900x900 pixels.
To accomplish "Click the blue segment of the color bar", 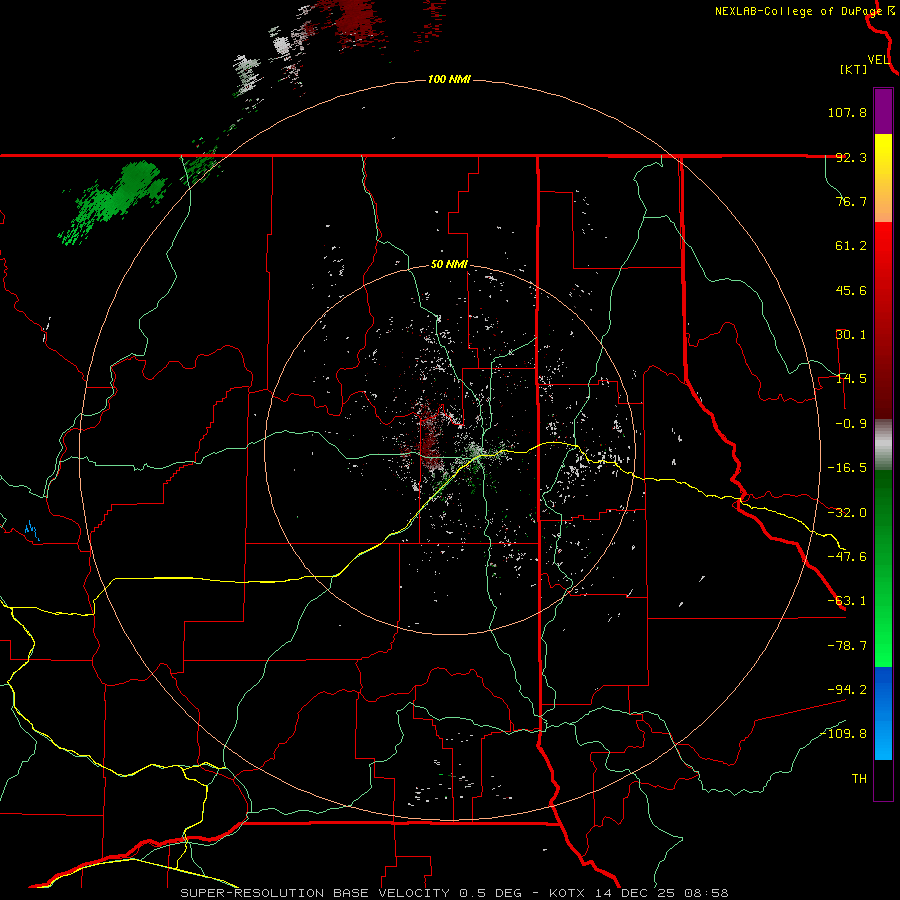I will click(883, 713).
